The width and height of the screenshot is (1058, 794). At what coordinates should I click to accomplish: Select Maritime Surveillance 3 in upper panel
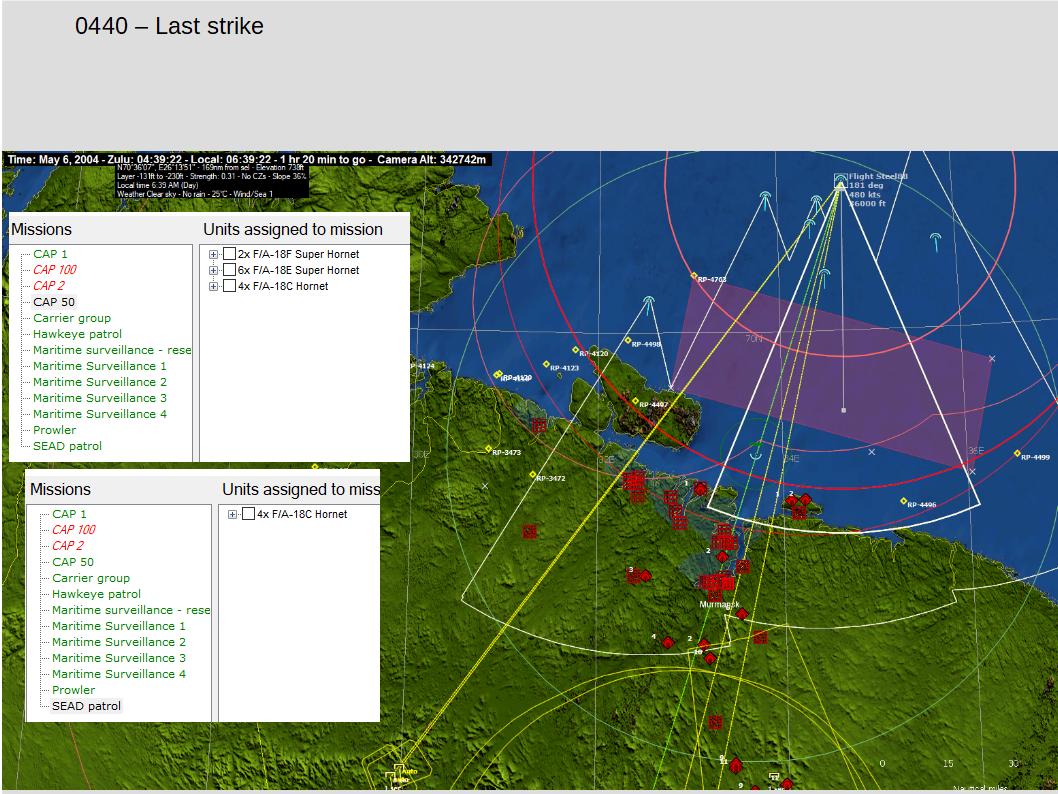point(99,398)
